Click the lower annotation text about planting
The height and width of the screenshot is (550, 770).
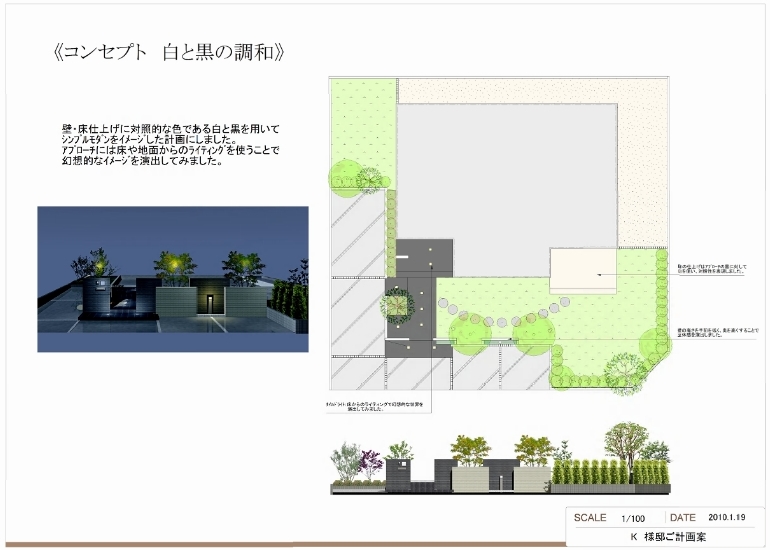click(x=711, y=332)
